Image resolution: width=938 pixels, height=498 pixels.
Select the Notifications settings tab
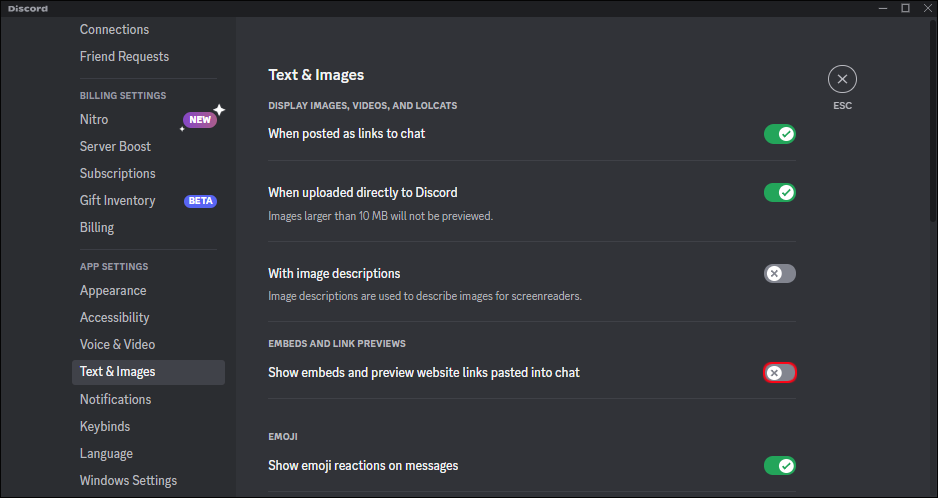point(116,400)
